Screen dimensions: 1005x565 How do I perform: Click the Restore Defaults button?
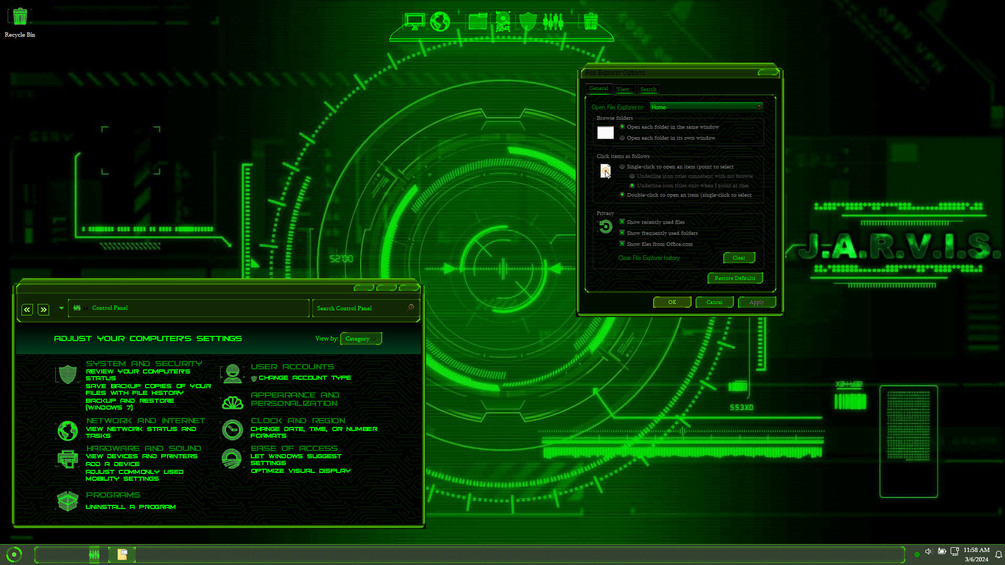[x=735, y=278]
